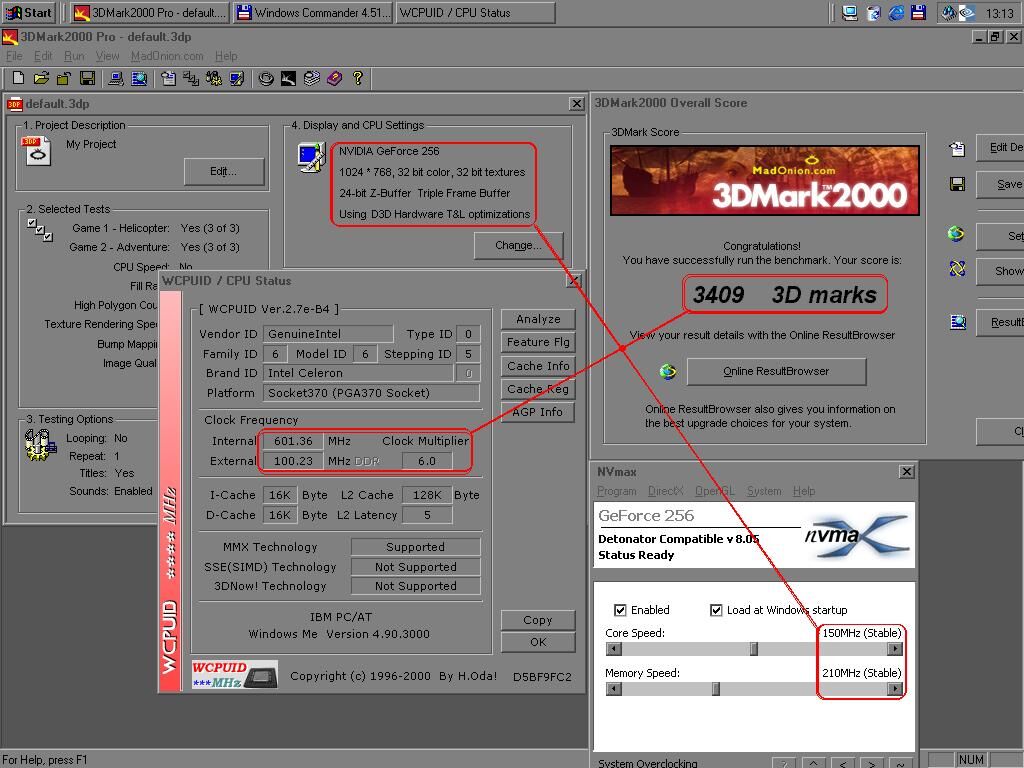The image size is (1024, 768).
Task: Click the Cache Info button
Action: 538,366
